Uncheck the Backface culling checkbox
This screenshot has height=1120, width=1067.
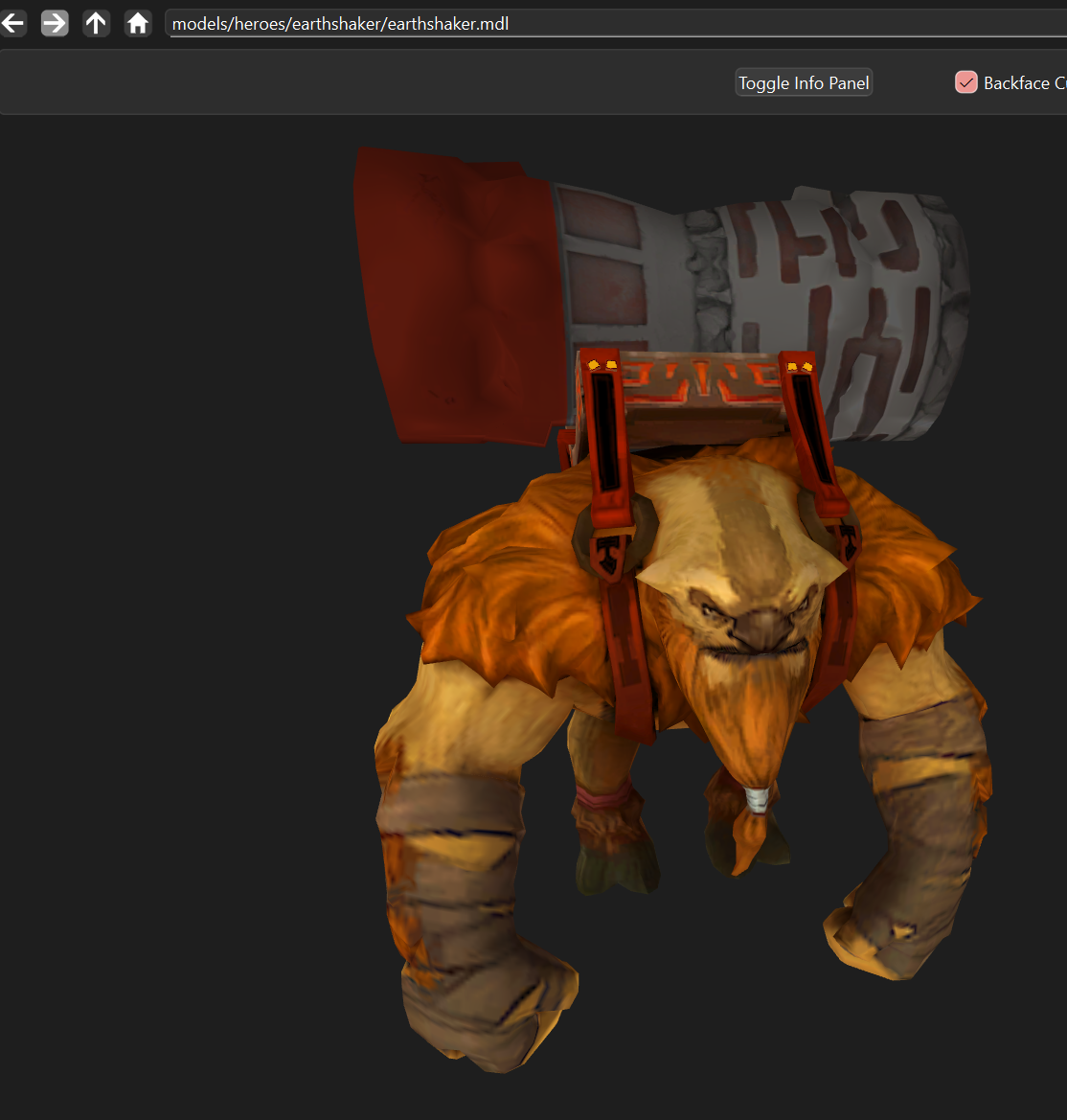(x=966, y=82)
